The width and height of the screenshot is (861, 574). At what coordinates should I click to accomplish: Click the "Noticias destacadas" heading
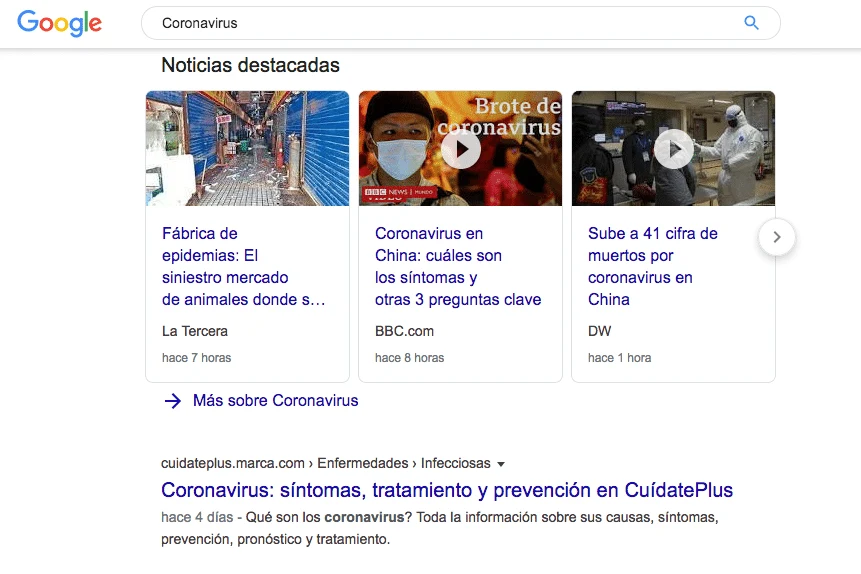pos(250,65)
